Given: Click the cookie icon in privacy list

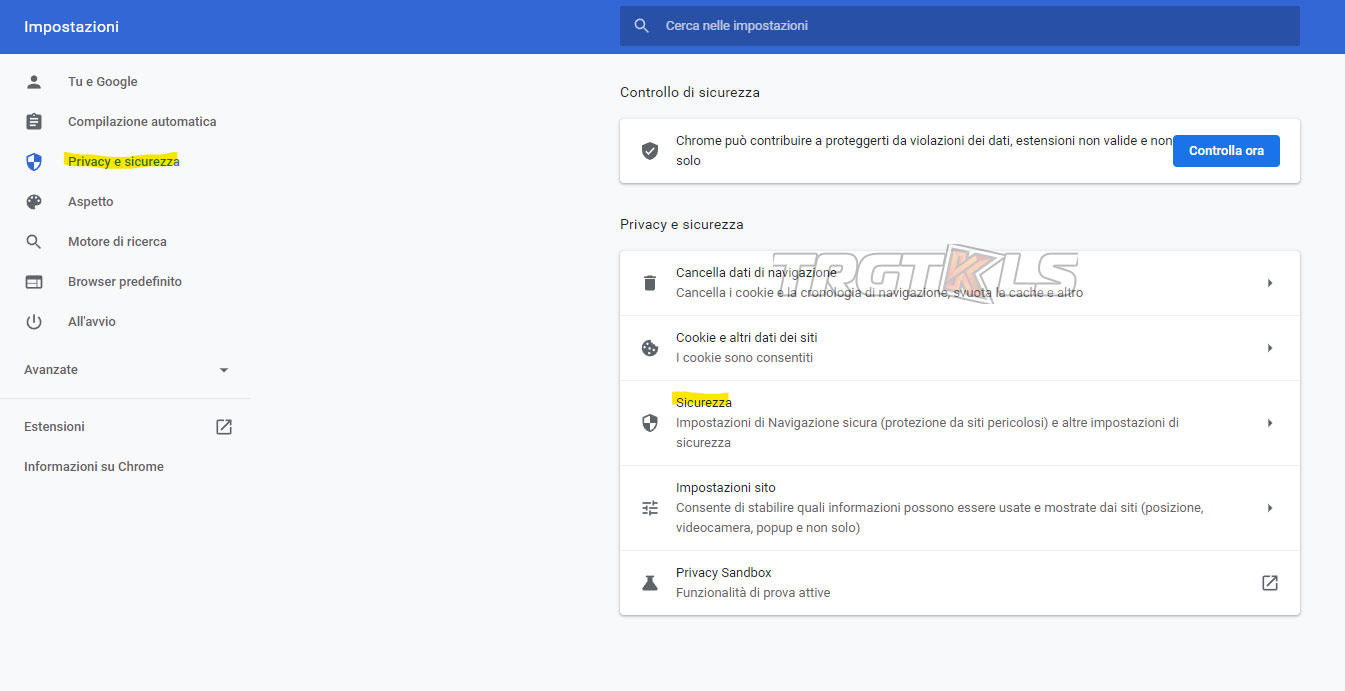Looking at the screenshot, I should (x=650, y=348).
